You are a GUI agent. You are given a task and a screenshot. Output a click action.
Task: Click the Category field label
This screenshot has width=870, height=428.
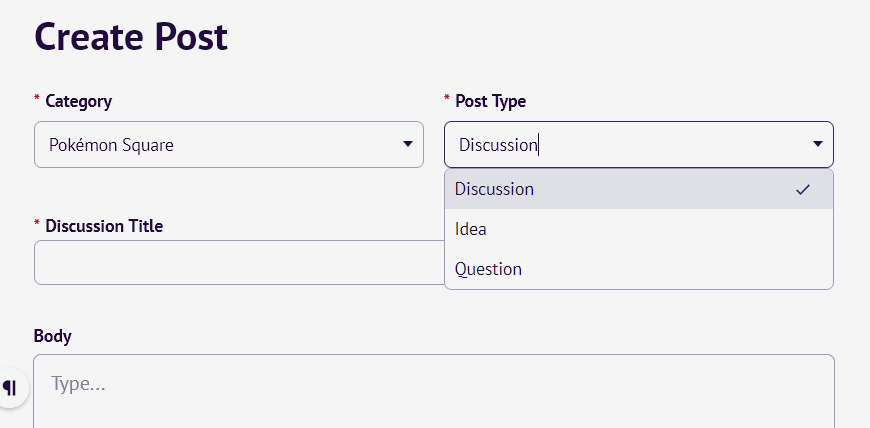tap(78, 102)
